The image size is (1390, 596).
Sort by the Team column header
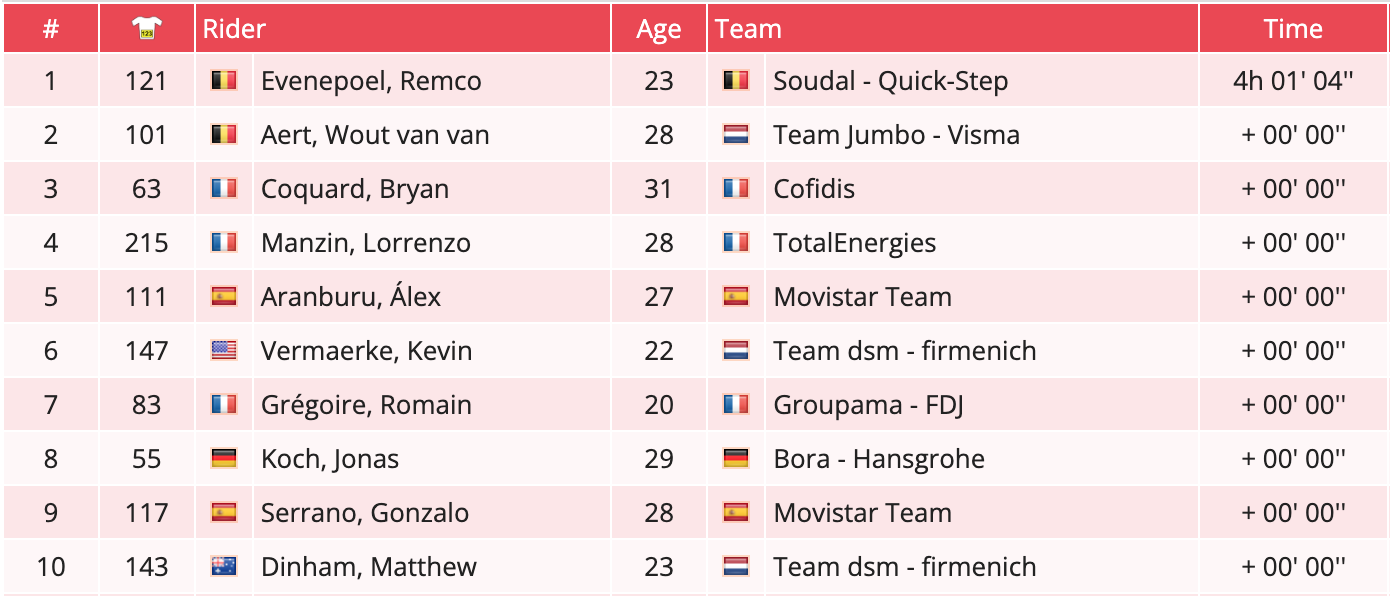point(748,29)
